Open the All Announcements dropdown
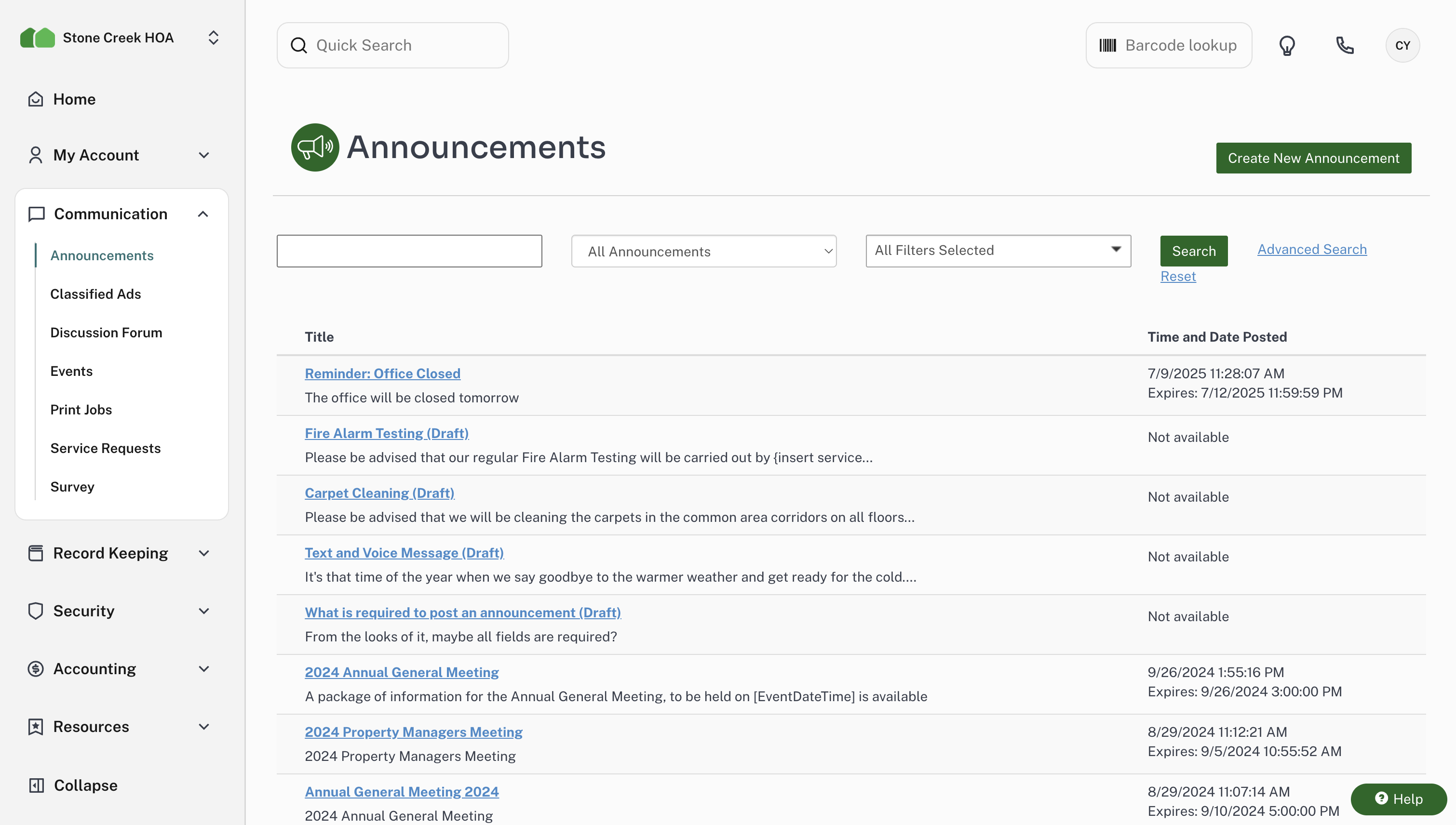1456x825 pixels. click(x=703, y=251)
